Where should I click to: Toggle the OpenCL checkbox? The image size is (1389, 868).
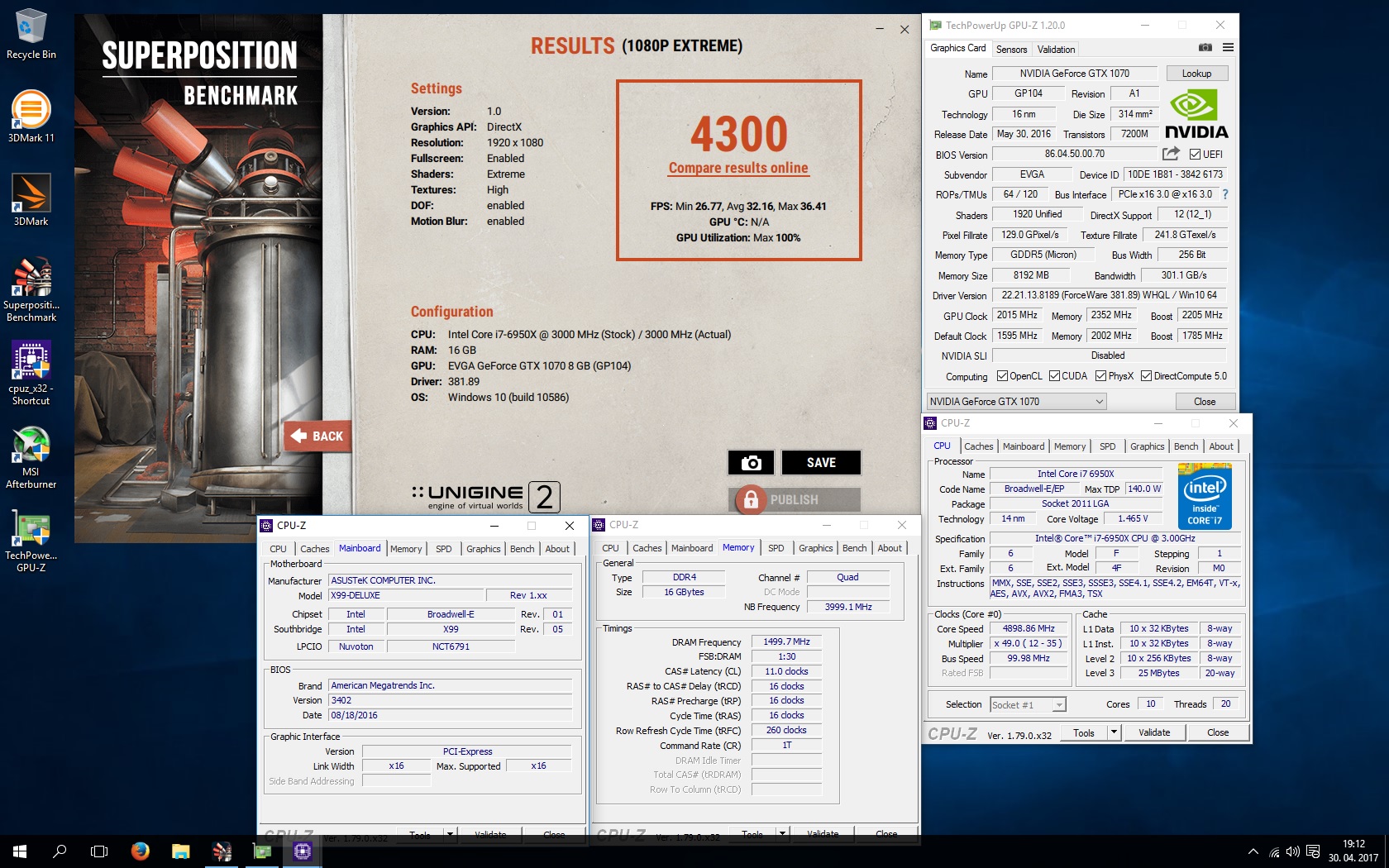pyautogui.click(x=1002, y=376)
